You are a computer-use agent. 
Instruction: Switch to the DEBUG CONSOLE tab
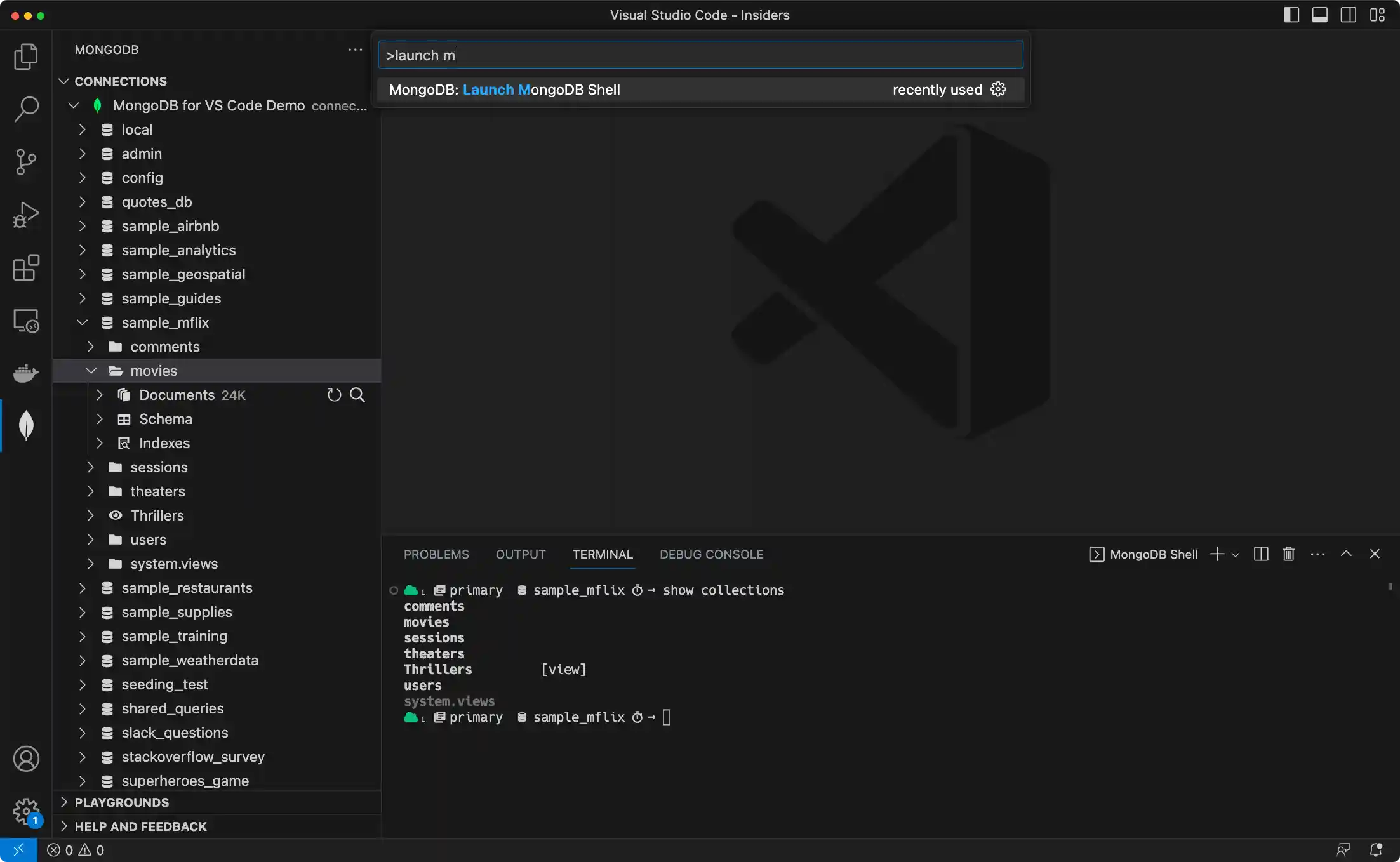(x=711, y=554)
